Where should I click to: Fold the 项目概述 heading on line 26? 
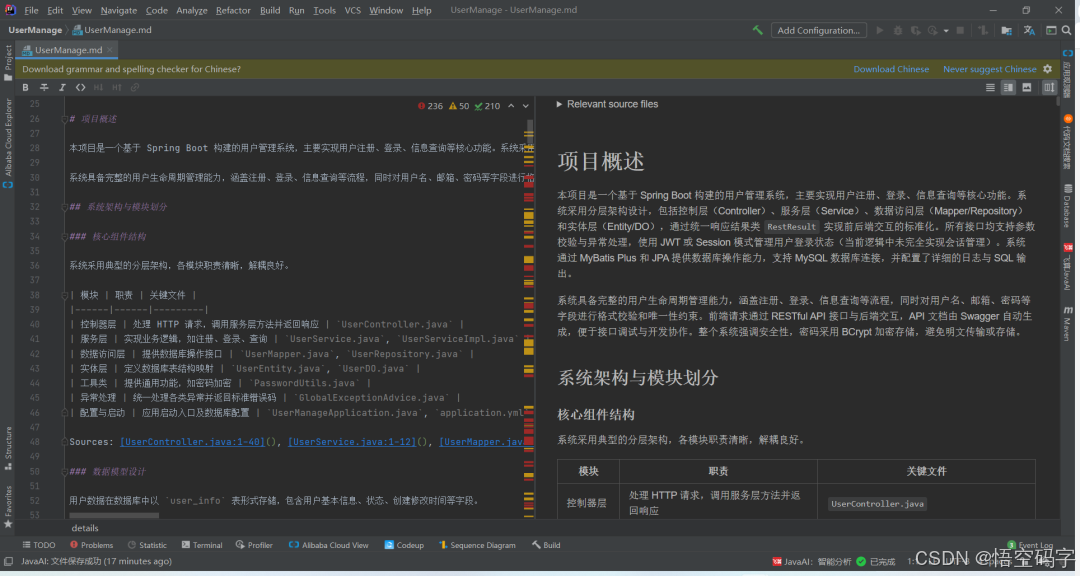click(x=64, y=119)
